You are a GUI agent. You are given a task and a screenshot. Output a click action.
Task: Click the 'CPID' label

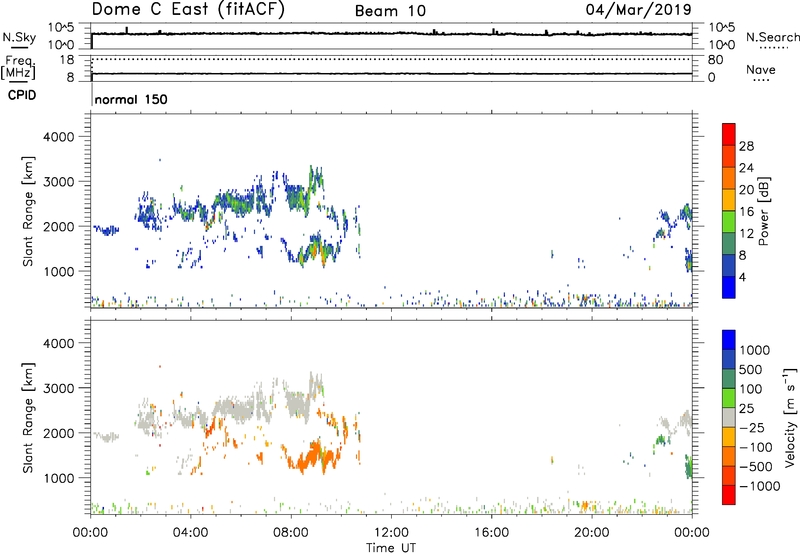(x=22, y=95)
